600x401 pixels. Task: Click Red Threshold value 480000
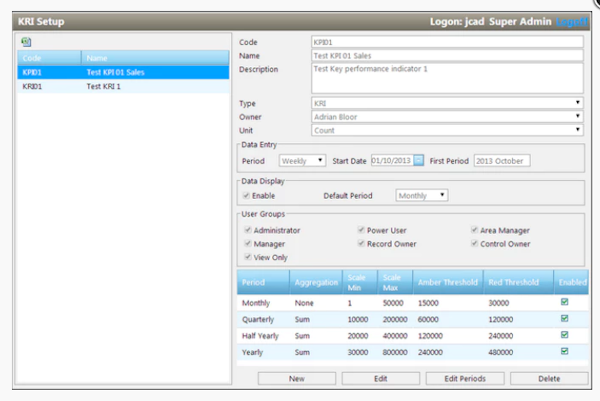pos(501,352)
